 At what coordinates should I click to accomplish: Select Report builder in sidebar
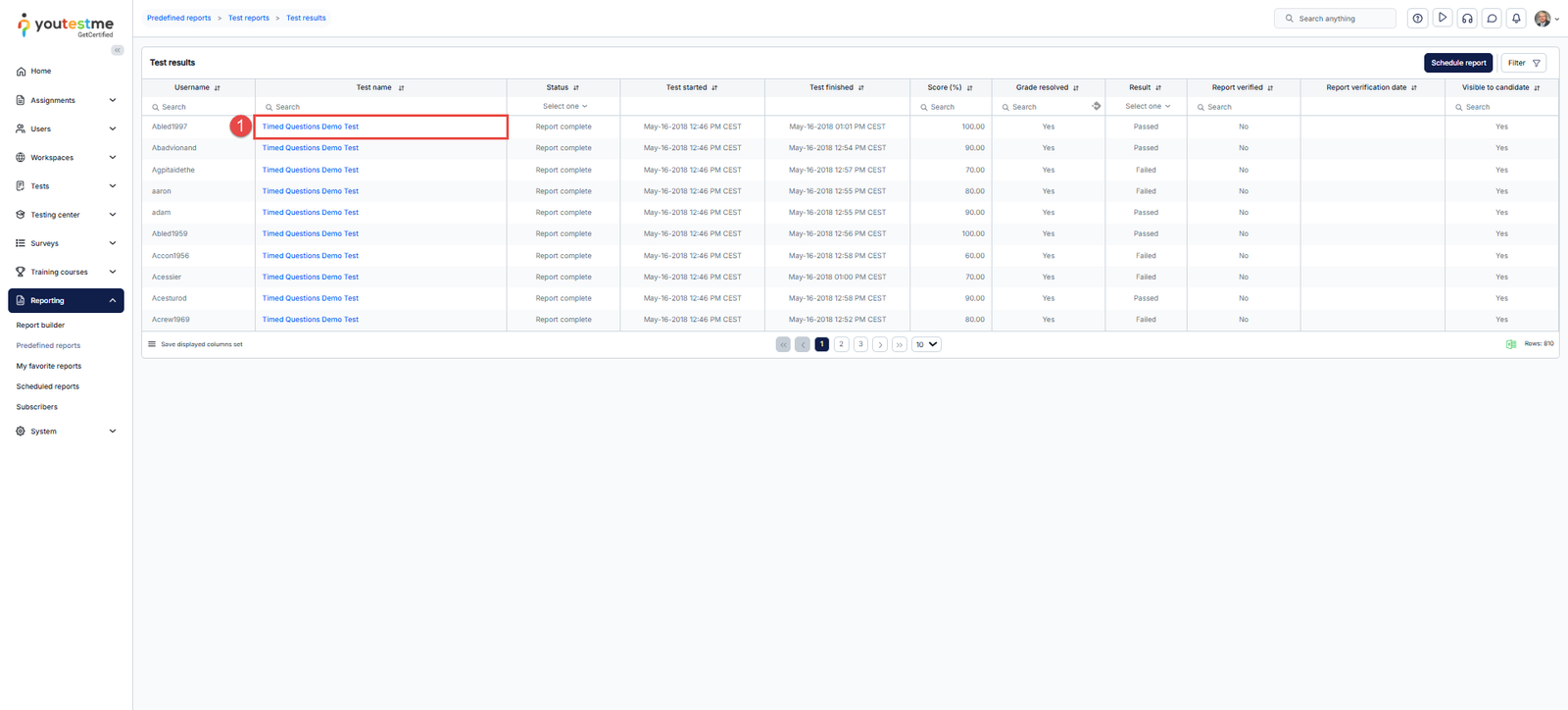pos(40,326)
